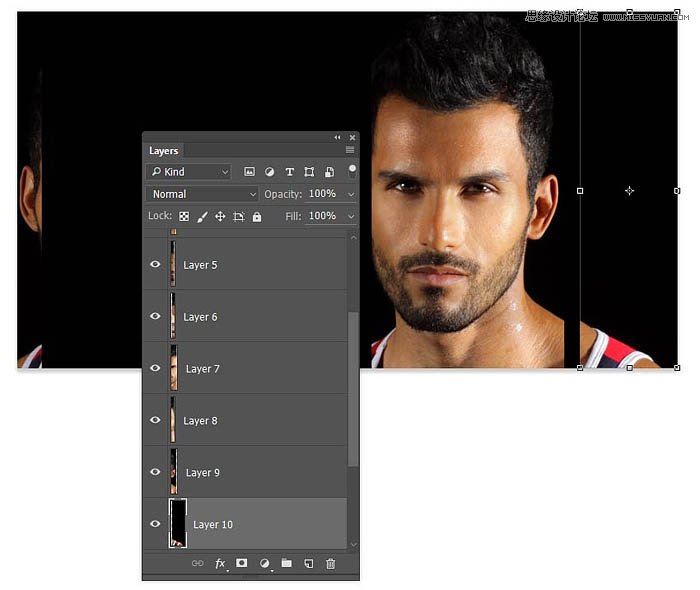The height and width of the screenshot is (590, 700).
Task: Open the fx layer style menu
Action: 220,564
